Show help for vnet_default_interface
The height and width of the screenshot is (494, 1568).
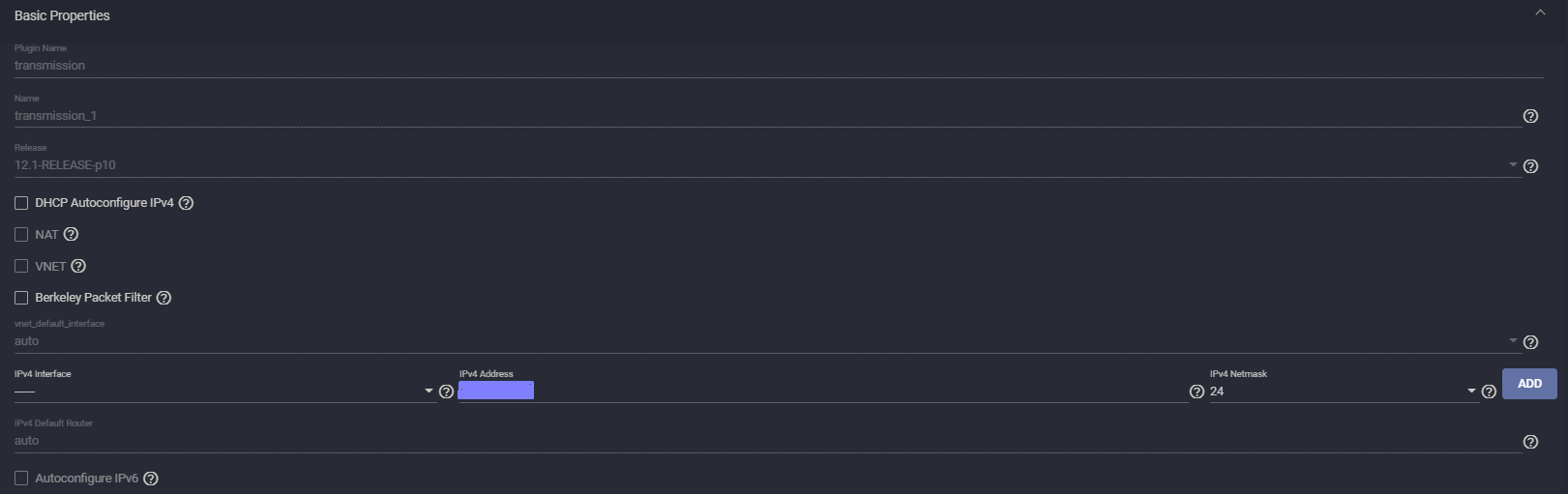click(1530, 342)
